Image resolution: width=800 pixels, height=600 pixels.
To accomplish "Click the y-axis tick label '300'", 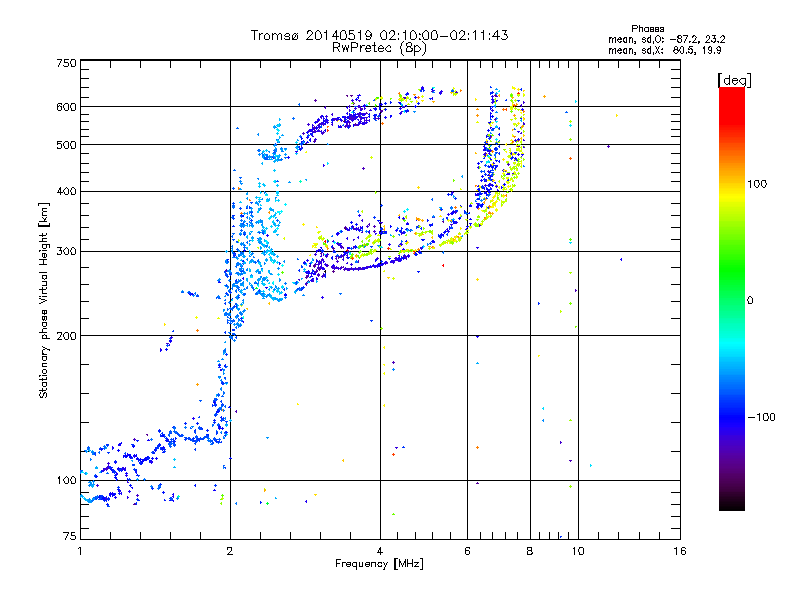I will 66,252.
